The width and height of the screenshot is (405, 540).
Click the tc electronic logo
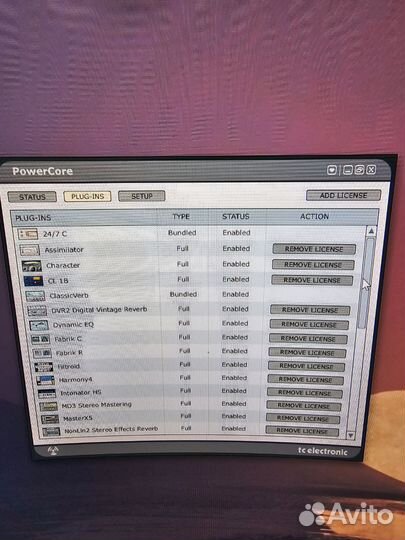tap(323, 451)
